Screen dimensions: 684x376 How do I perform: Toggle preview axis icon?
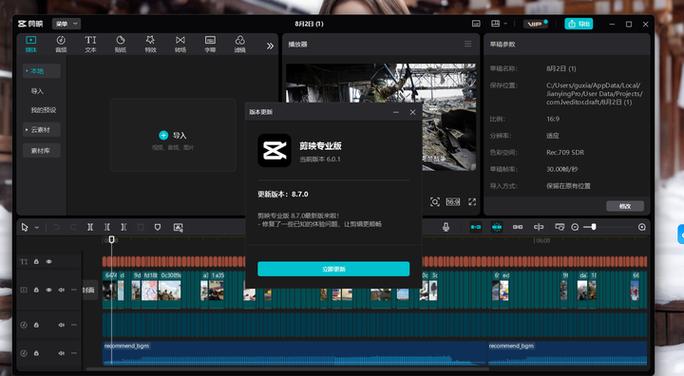[x=539, y=227]
